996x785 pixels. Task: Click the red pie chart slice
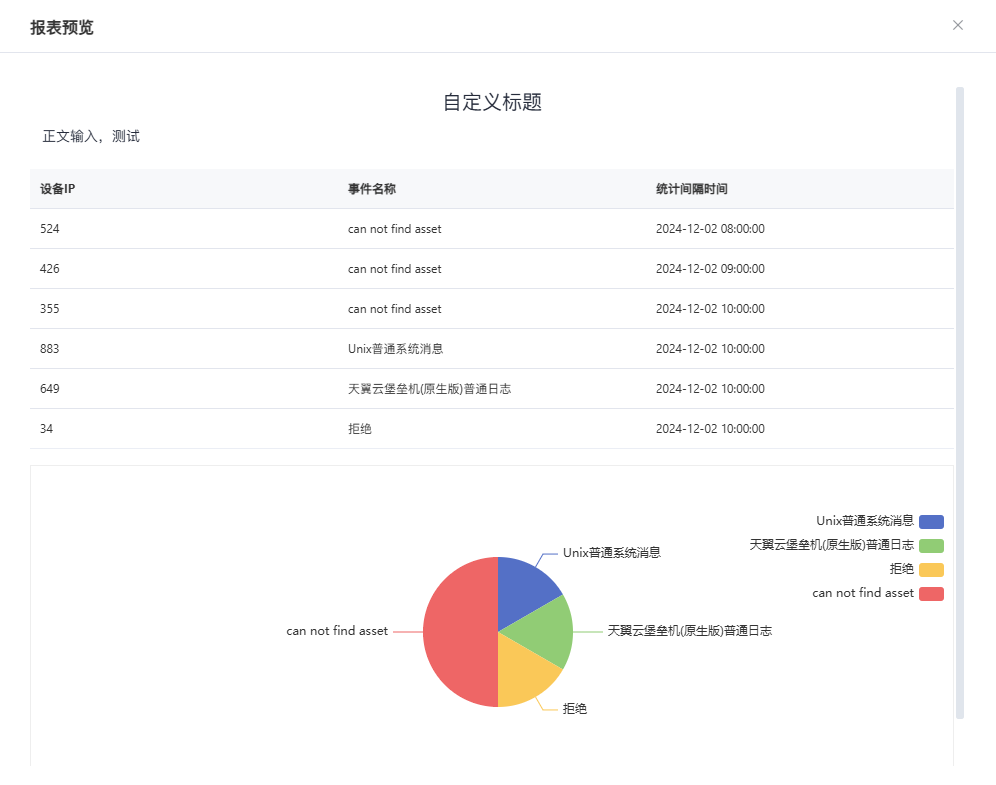[459, 632]
